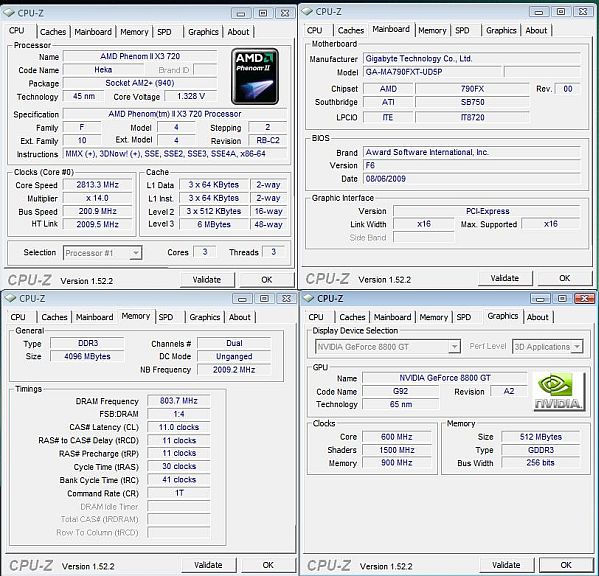Open Memory tab in the Graphics window
599x576 pixels.
tap(434, 317)
